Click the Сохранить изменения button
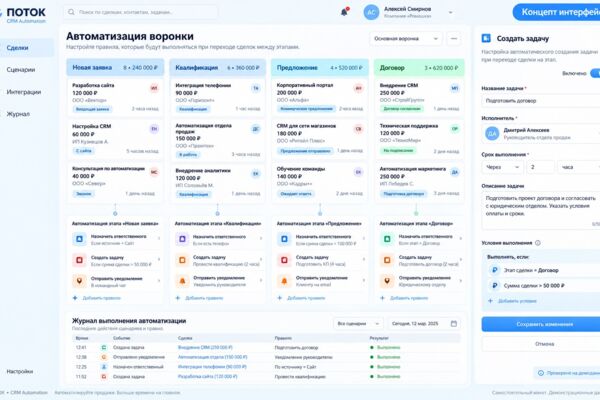The height and width of the screenshot is (400, 600). 541,324
